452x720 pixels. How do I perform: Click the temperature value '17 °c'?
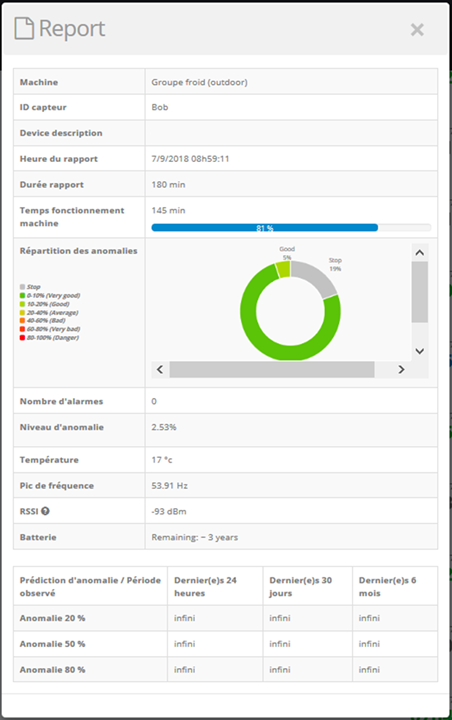coord(162,460)
